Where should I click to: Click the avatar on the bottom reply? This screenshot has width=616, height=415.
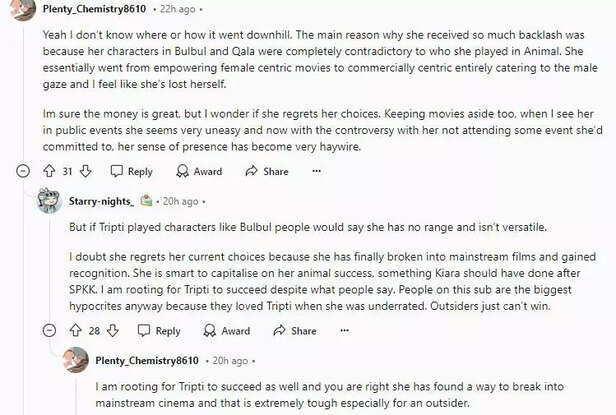tap(75, 360)
